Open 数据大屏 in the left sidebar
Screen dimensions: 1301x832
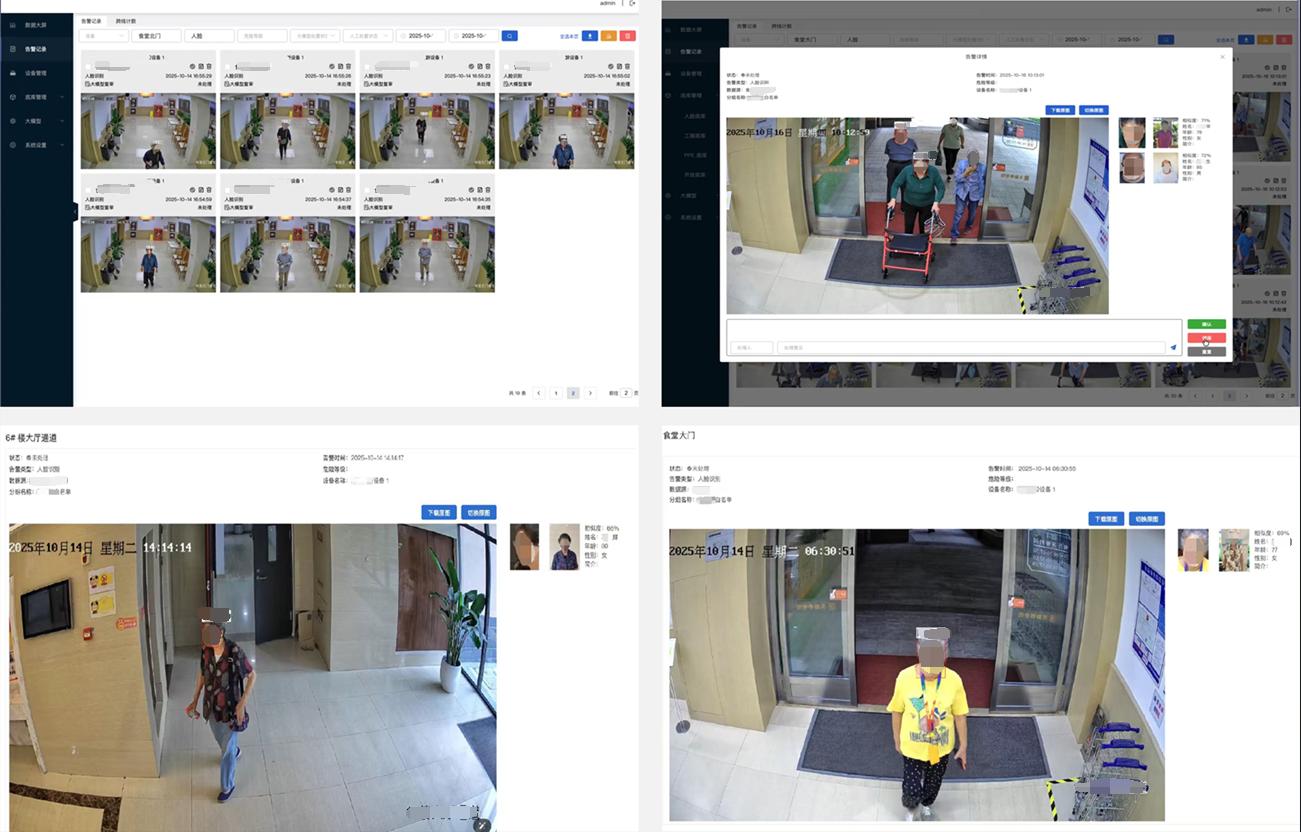[36, 24]
